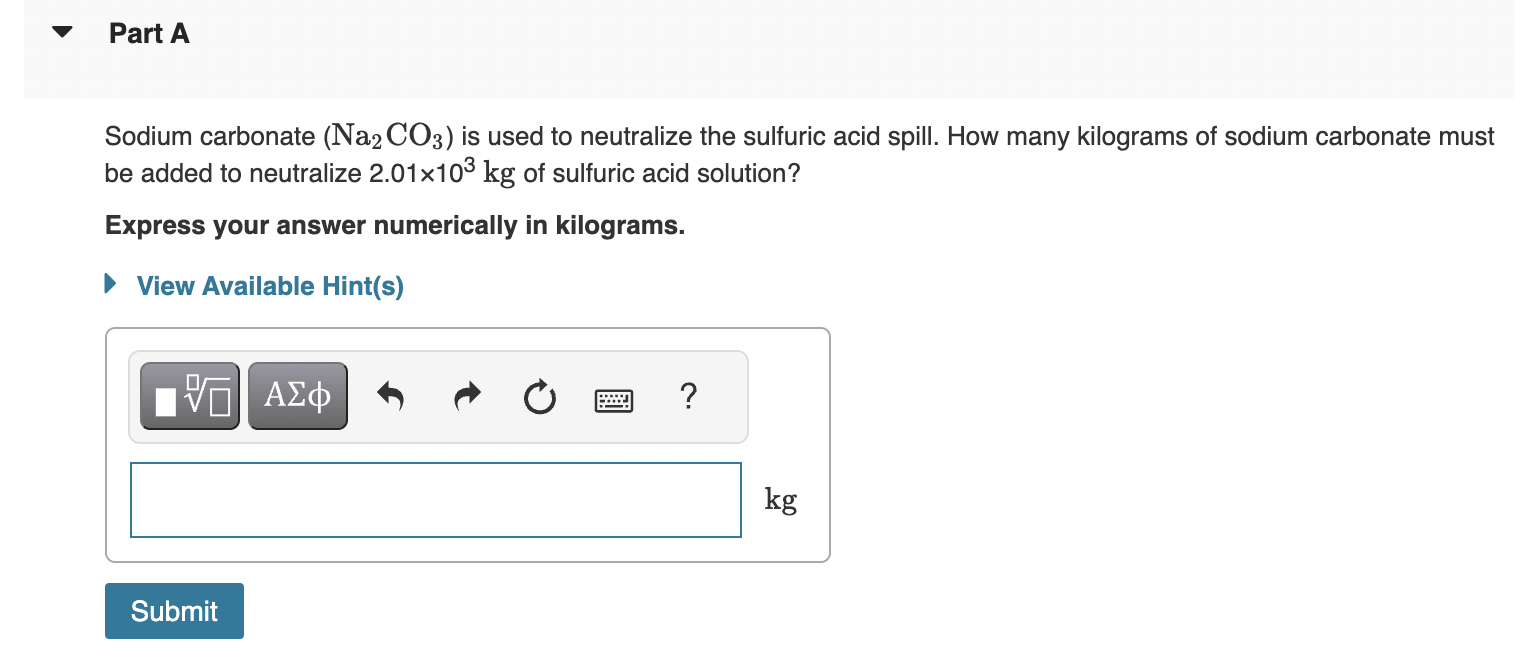This screenshot has width=1523, height=668.
Task: Click the hint disclosure triangle
Action: [110, 284]
